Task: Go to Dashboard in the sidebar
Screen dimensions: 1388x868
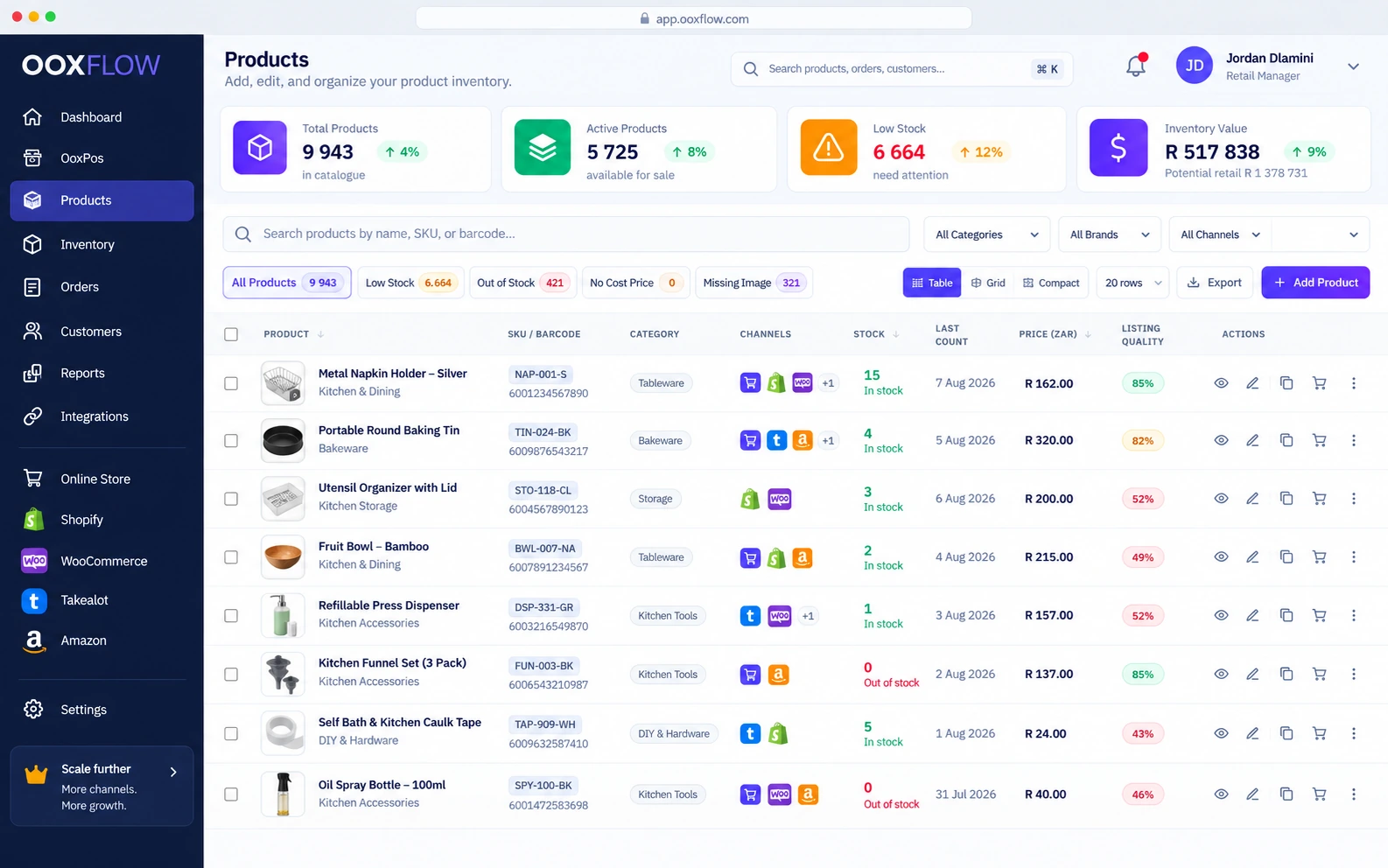Action: (102, 117)
